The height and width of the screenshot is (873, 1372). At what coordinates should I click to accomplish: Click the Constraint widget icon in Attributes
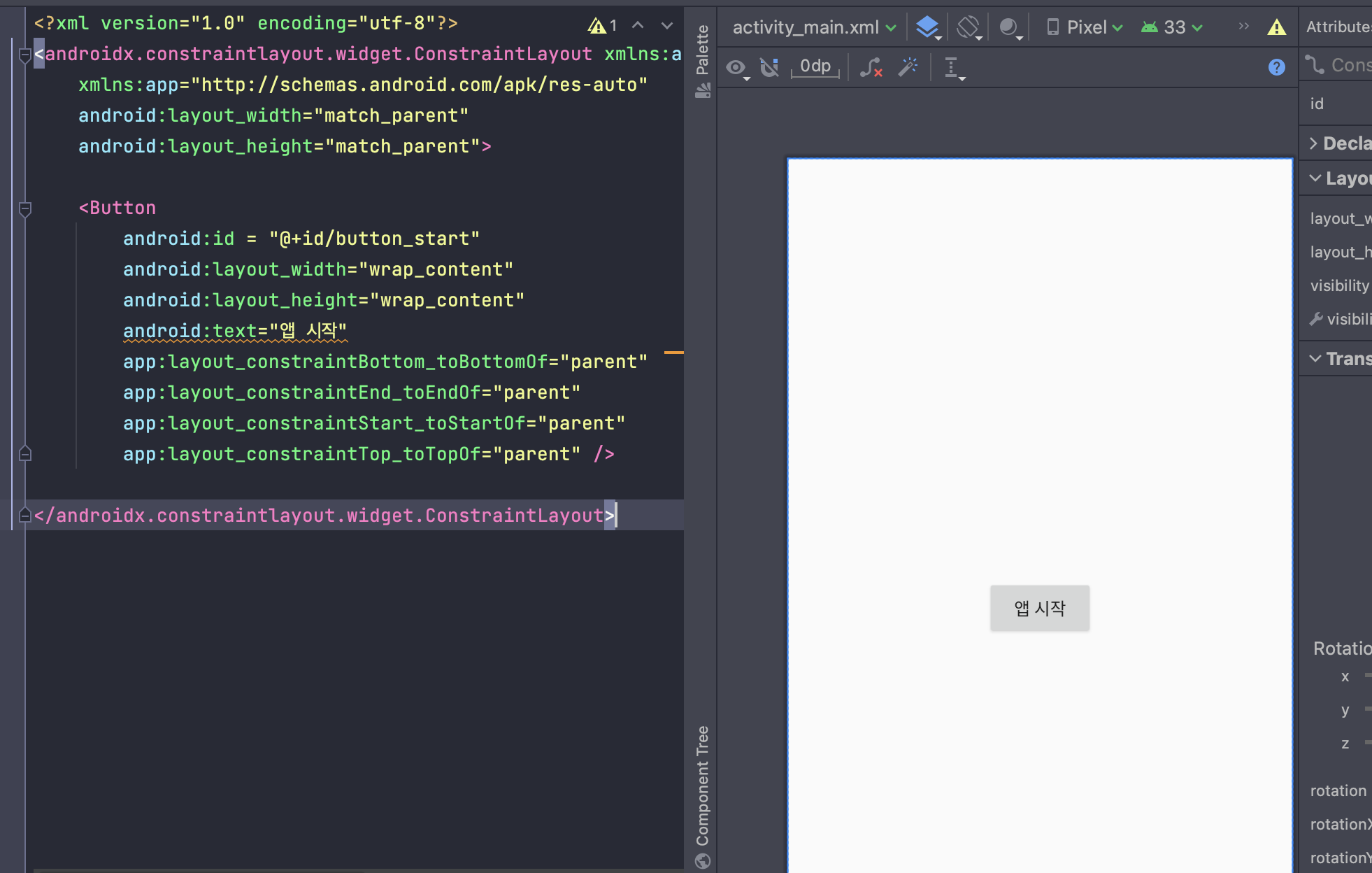pos(1315,65)
